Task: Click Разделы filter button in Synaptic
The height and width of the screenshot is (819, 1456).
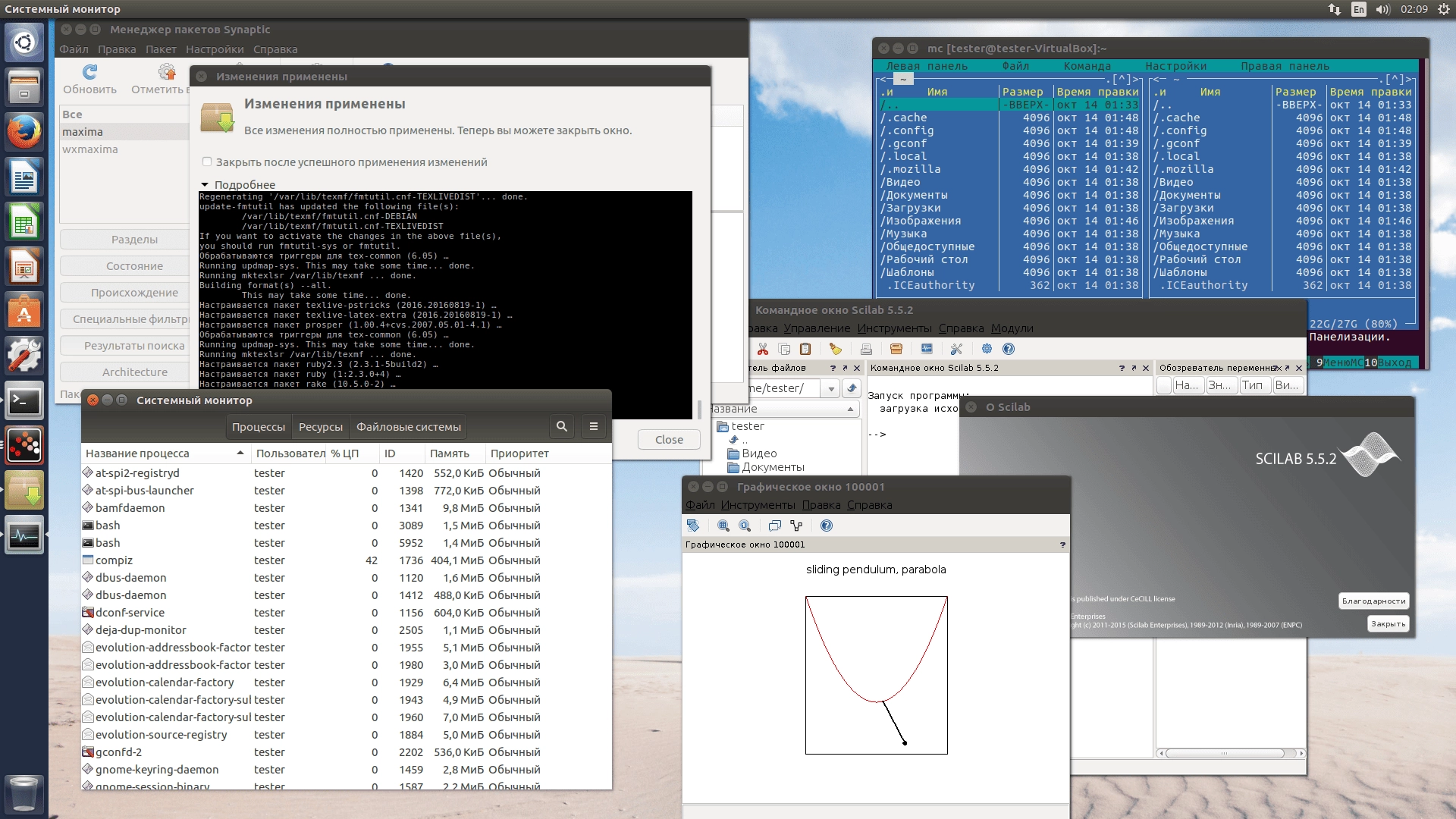Action: tap(125, 240)
